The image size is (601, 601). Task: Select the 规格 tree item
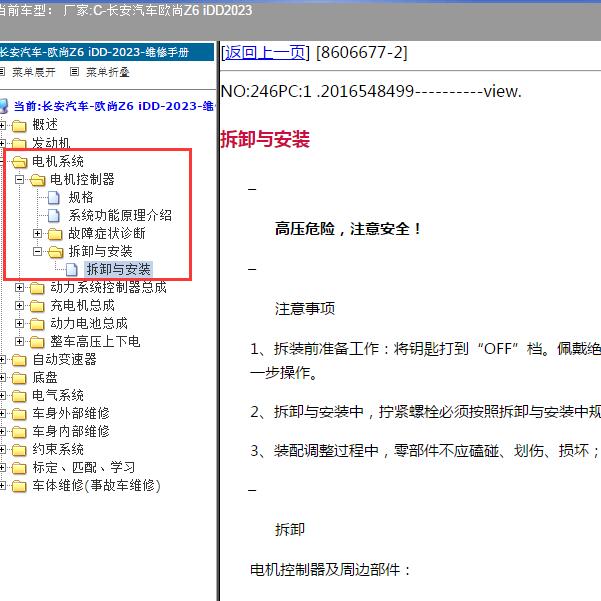(x=81, y=197)
